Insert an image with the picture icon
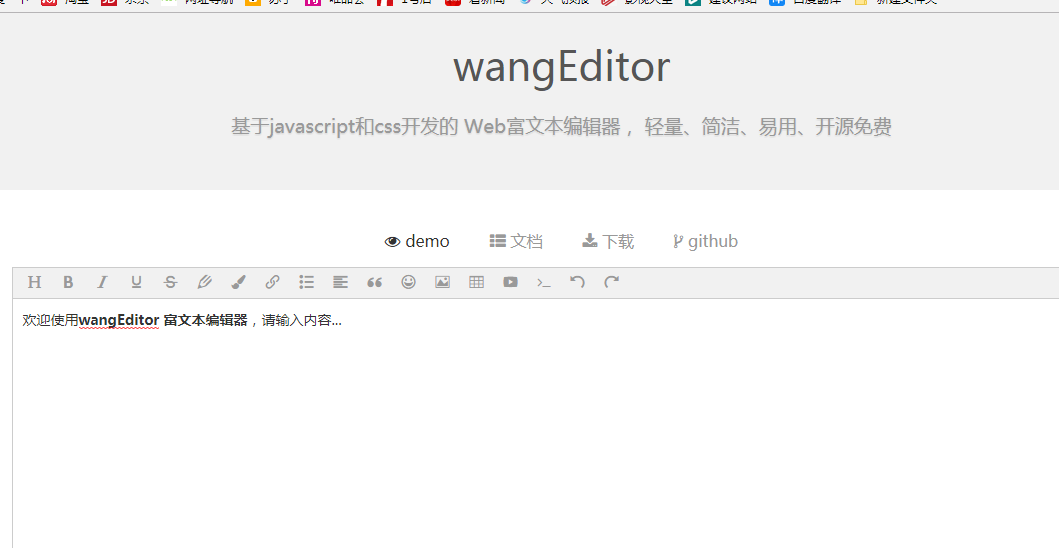Screen dimensions: 1059x548 [x=442, y=282]
